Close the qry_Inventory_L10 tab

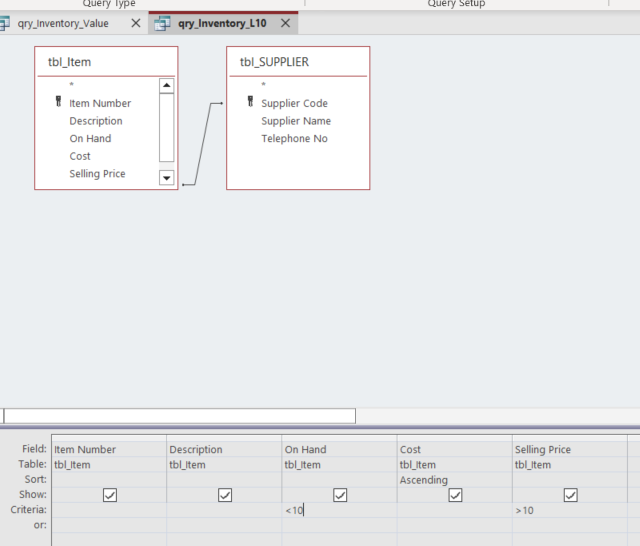pos(286,23)
